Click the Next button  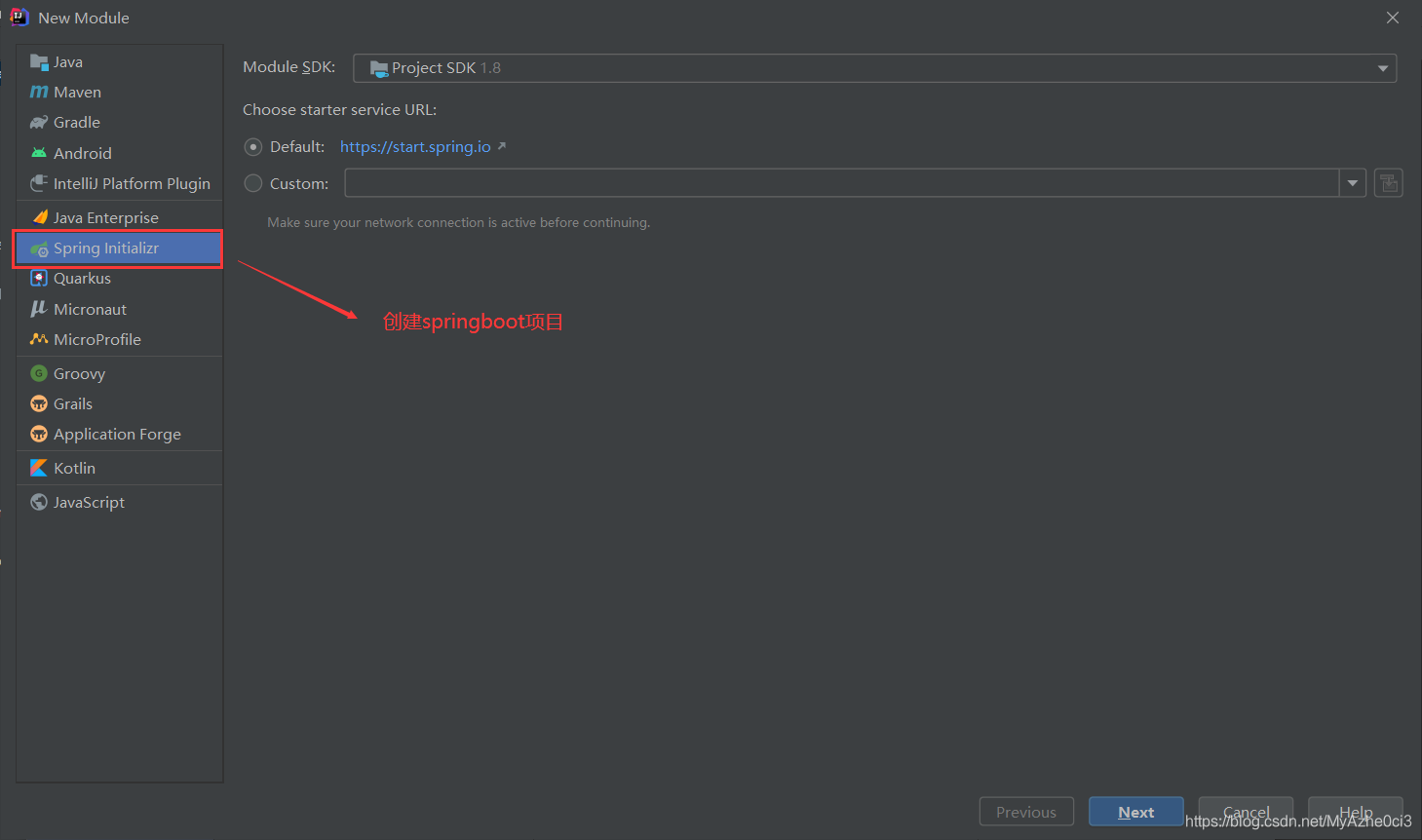coord(1135,812)
